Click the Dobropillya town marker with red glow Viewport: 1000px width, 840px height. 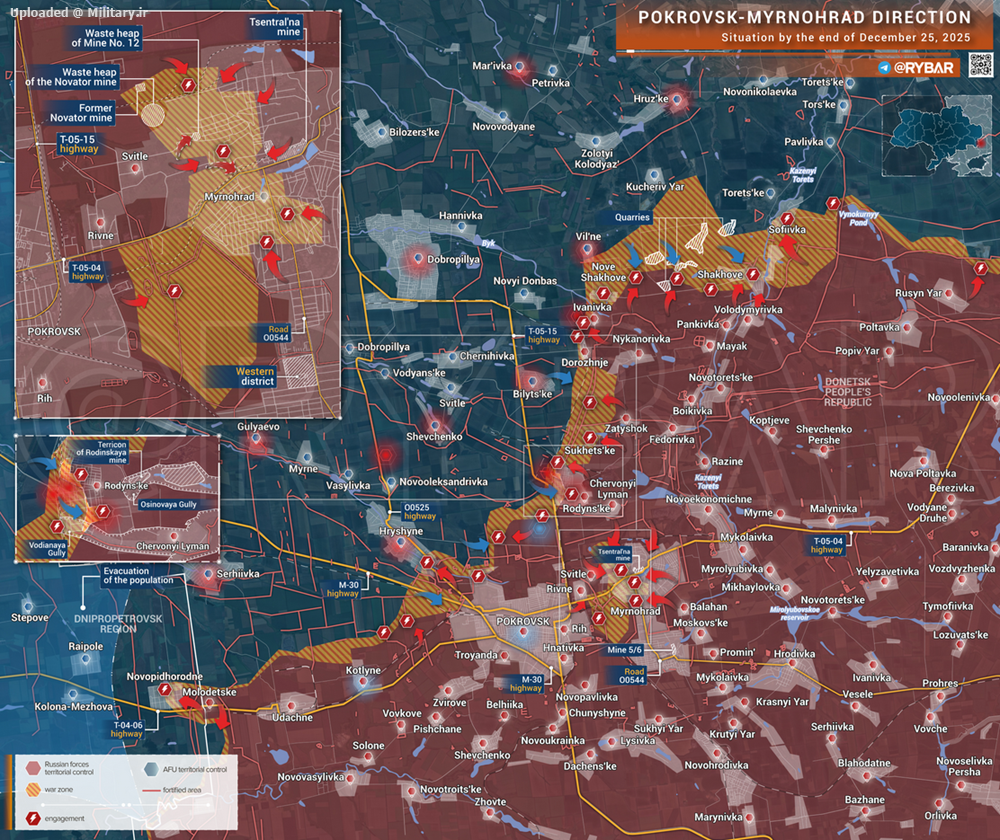(419, 259)
